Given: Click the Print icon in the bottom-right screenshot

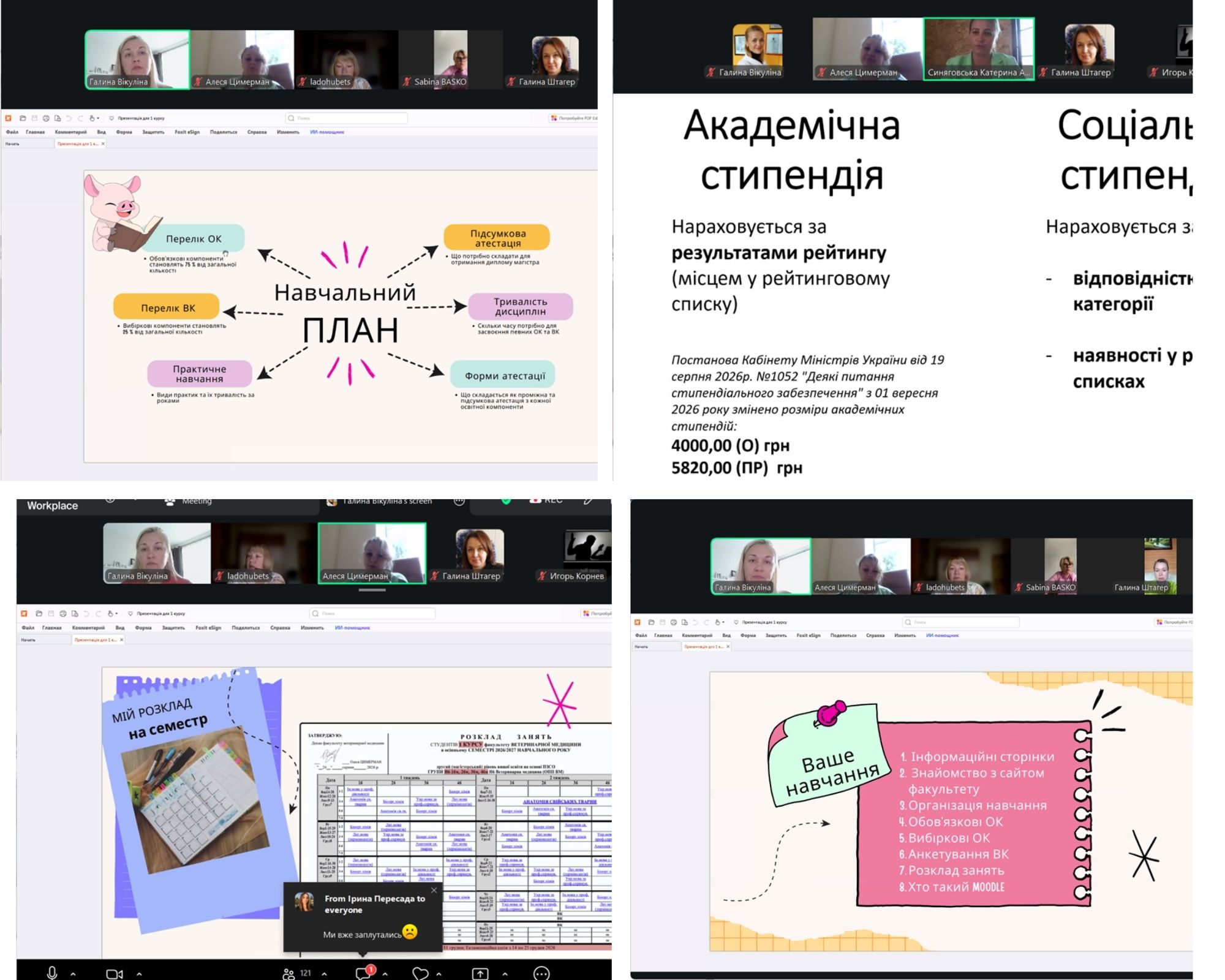Looking at the screenshot, I should pos(673,622).
